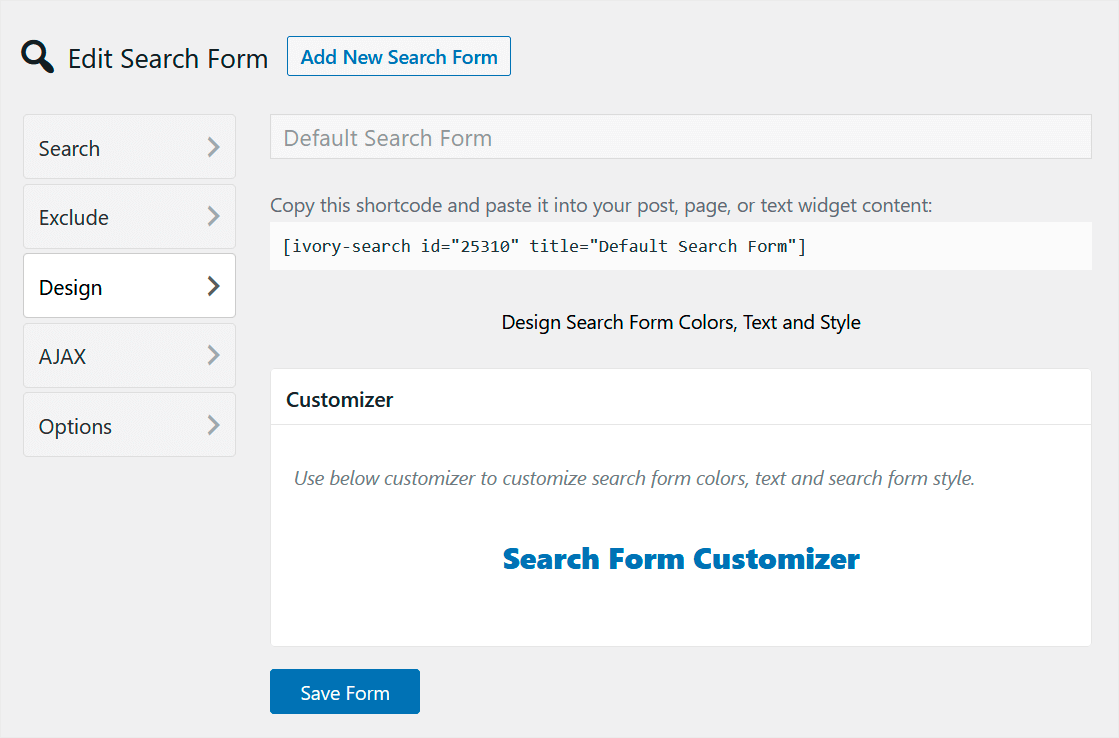Expand the Options settings chevron

click(x=214, y=424)
